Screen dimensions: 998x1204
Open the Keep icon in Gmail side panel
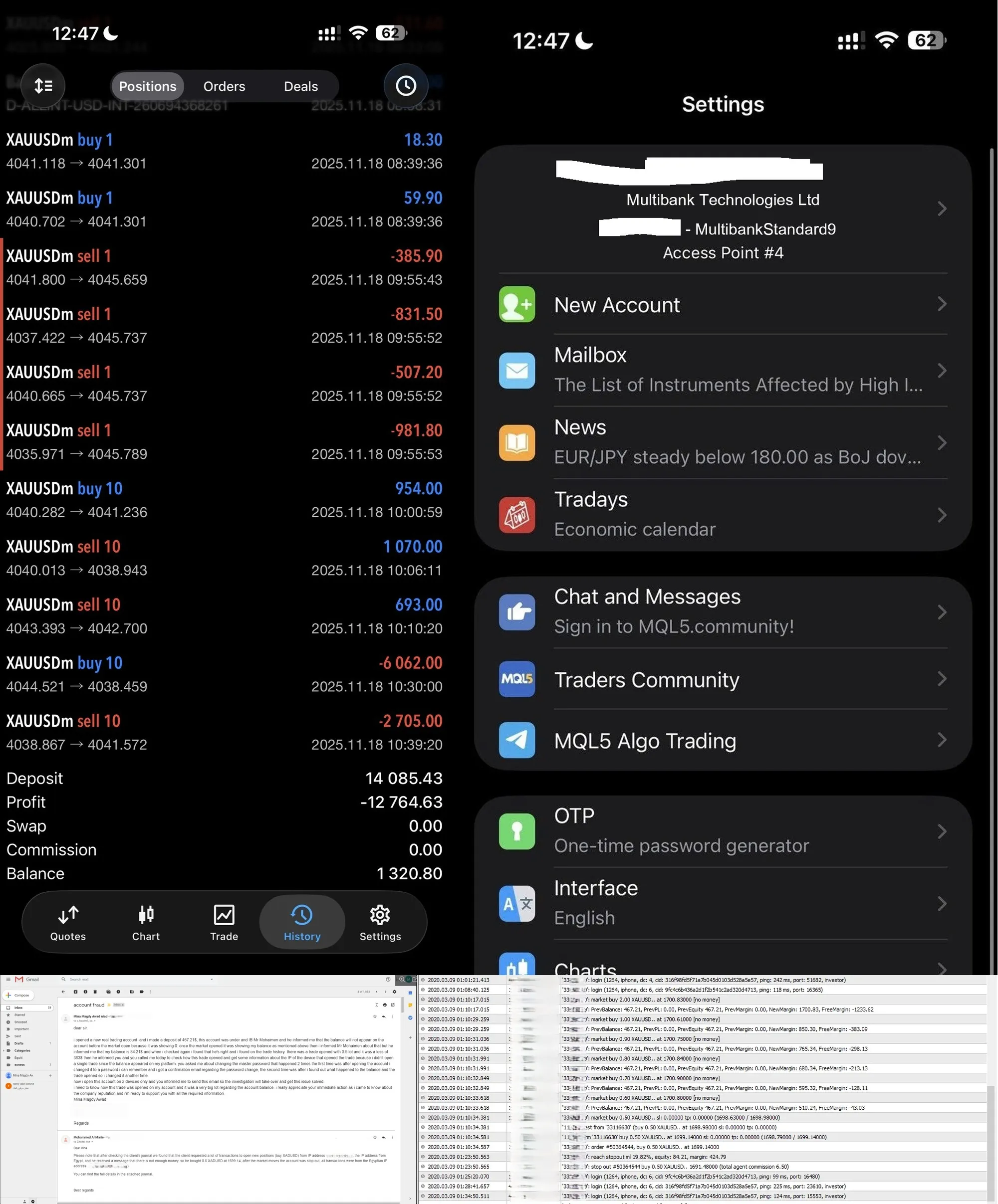[x=410, y=1004]
